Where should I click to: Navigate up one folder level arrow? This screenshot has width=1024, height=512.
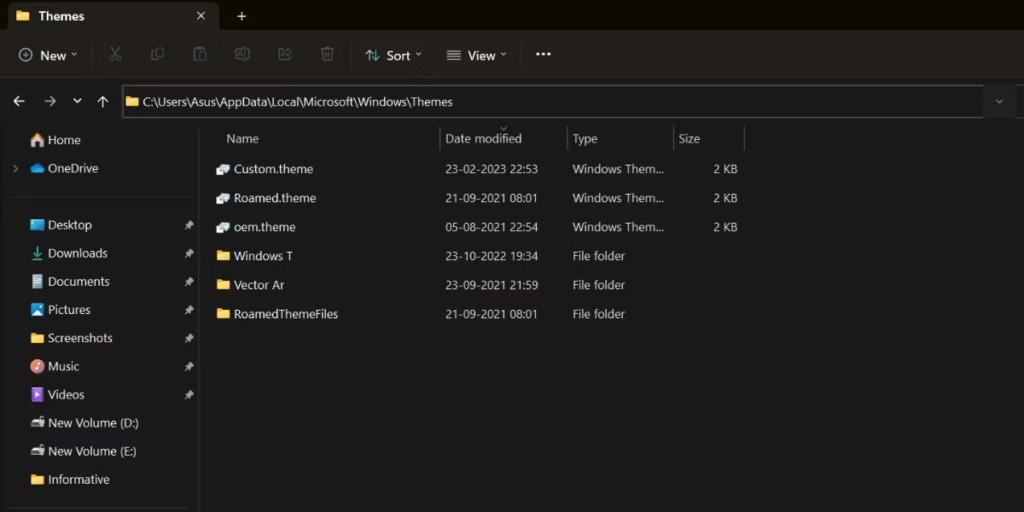tap(103, 101)
